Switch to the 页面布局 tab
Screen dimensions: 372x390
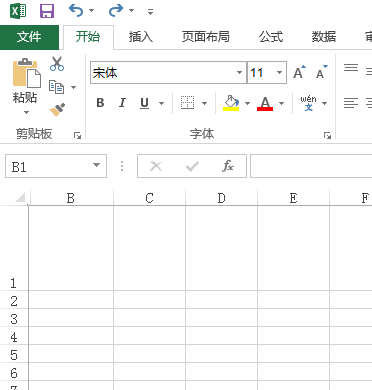[206, 37]
